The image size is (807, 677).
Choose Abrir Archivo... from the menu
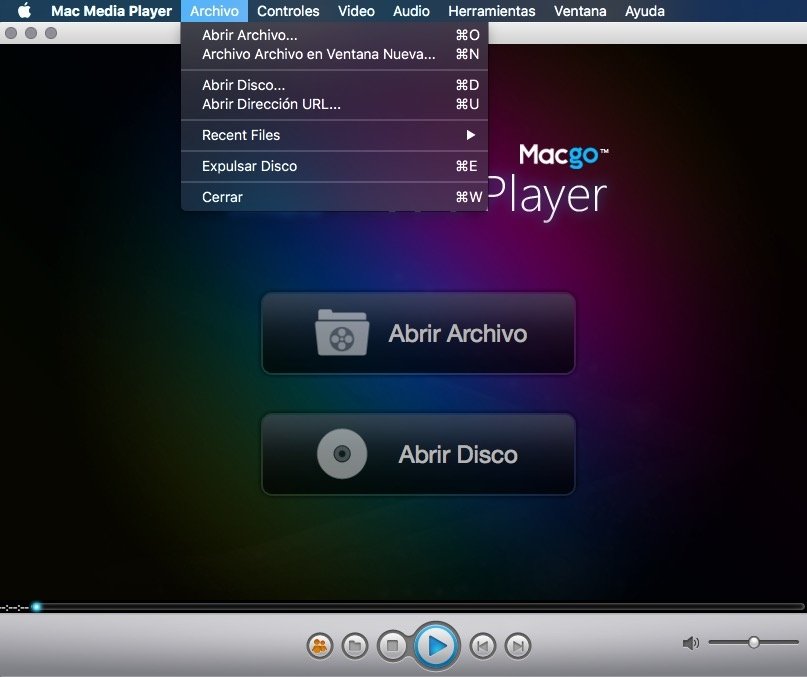click(x=335, y=35)
